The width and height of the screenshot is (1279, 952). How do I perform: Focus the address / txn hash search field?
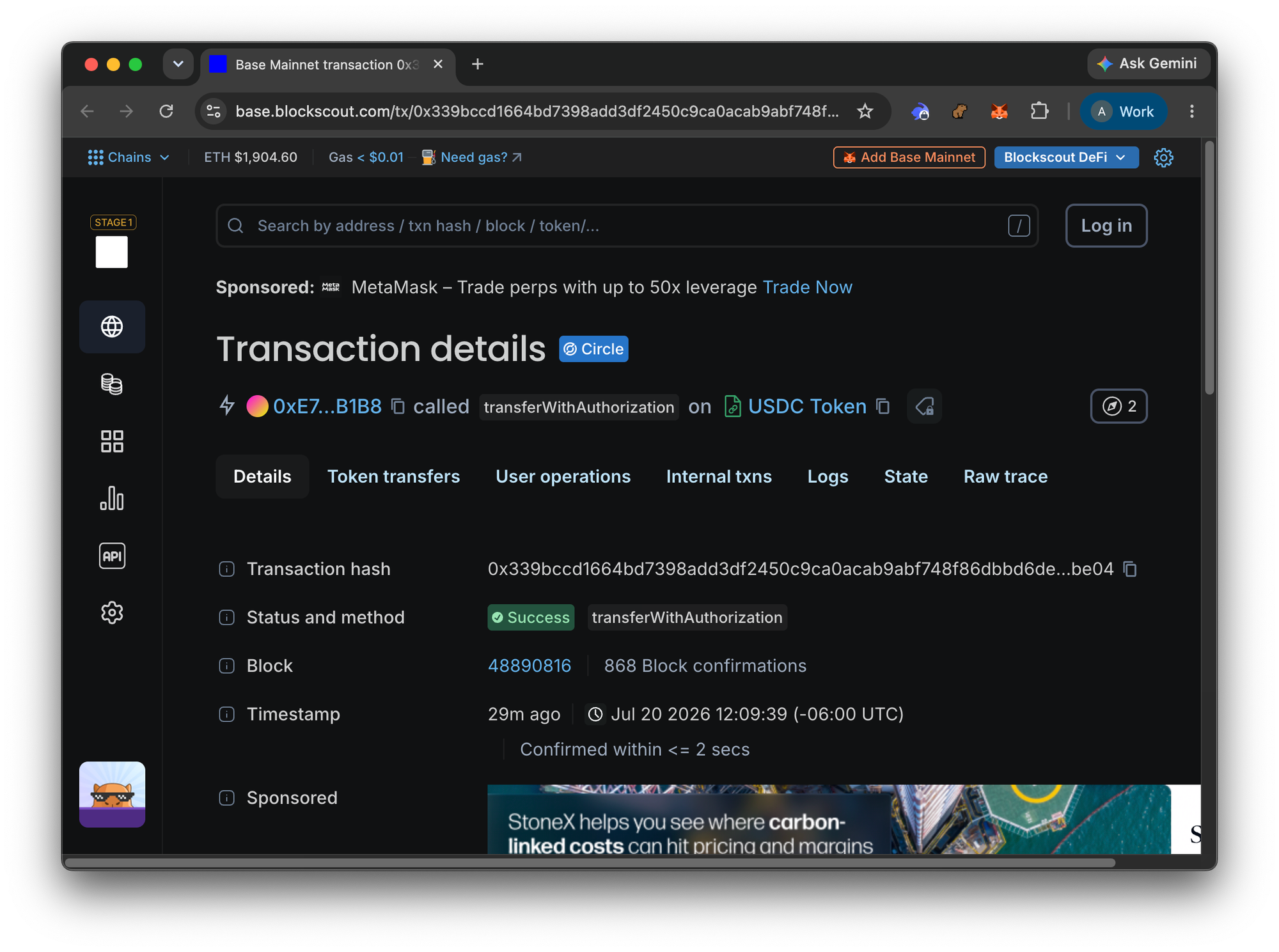(627, 226)
